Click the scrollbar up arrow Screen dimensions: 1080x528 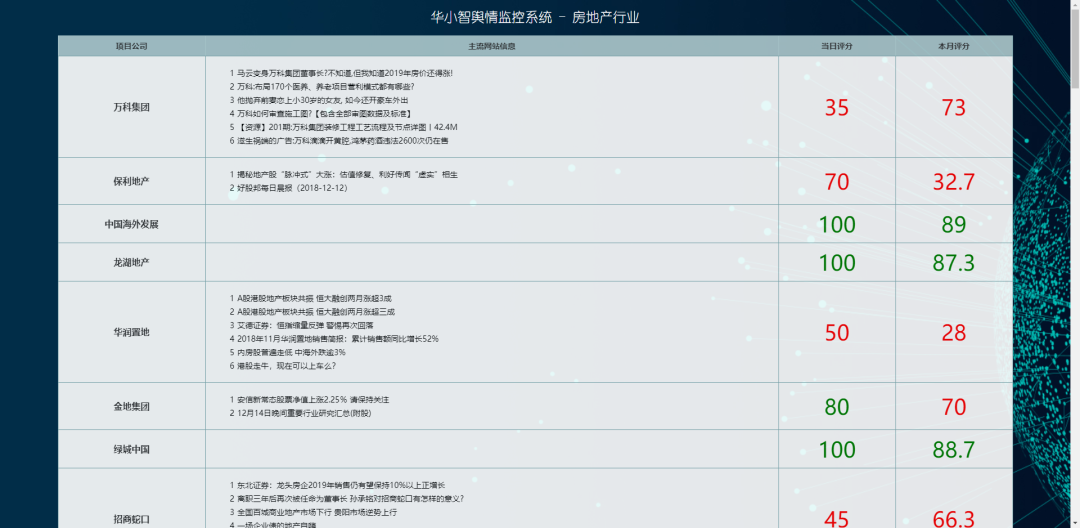click(1074, 5)
